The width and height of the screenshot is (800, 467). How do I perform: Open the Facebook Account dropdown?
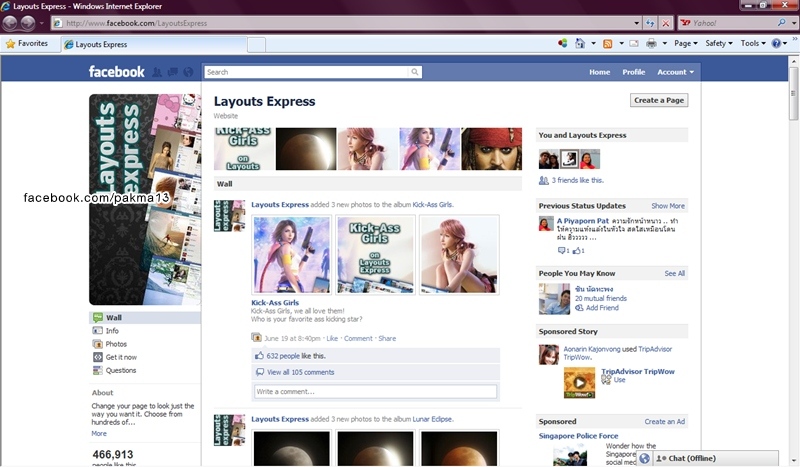pos(675,72)
